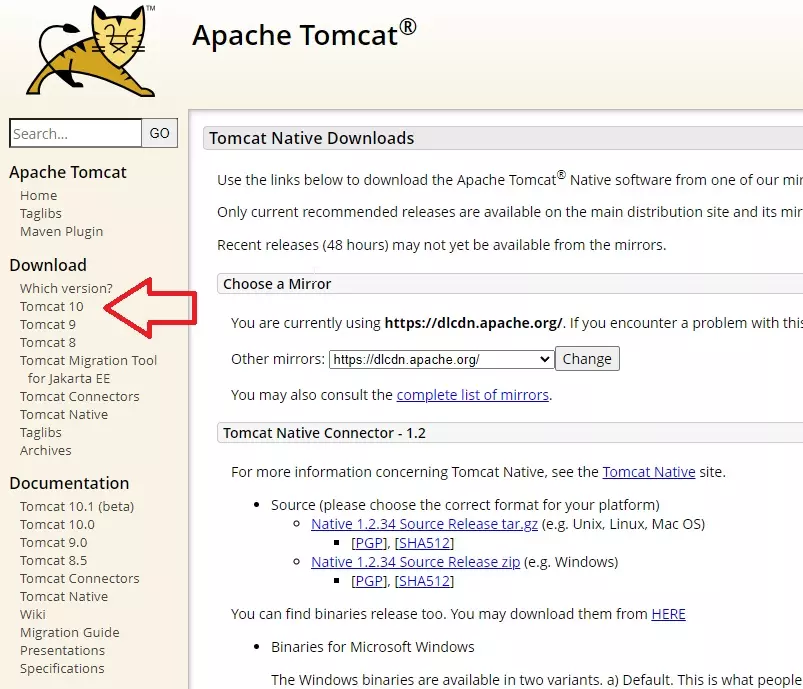The image size is (803, 689).
Task: Visit the Tomcat Native site link
Action: 648,471
